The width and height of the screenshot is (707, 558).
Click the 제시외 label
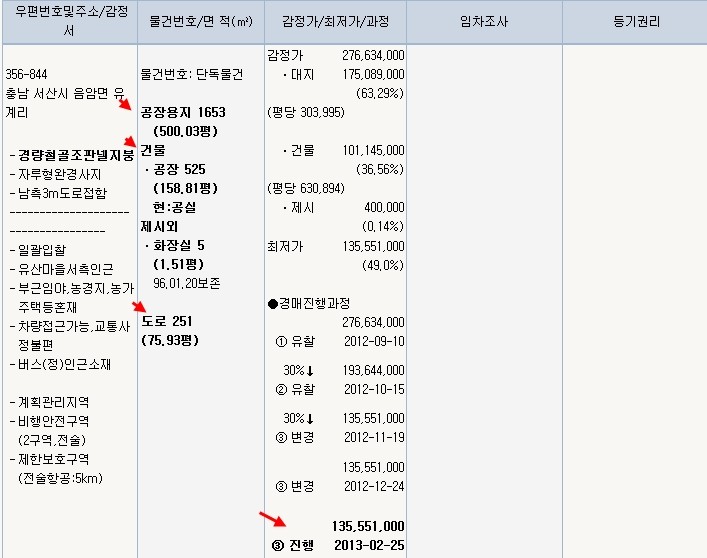click(159, 226)
